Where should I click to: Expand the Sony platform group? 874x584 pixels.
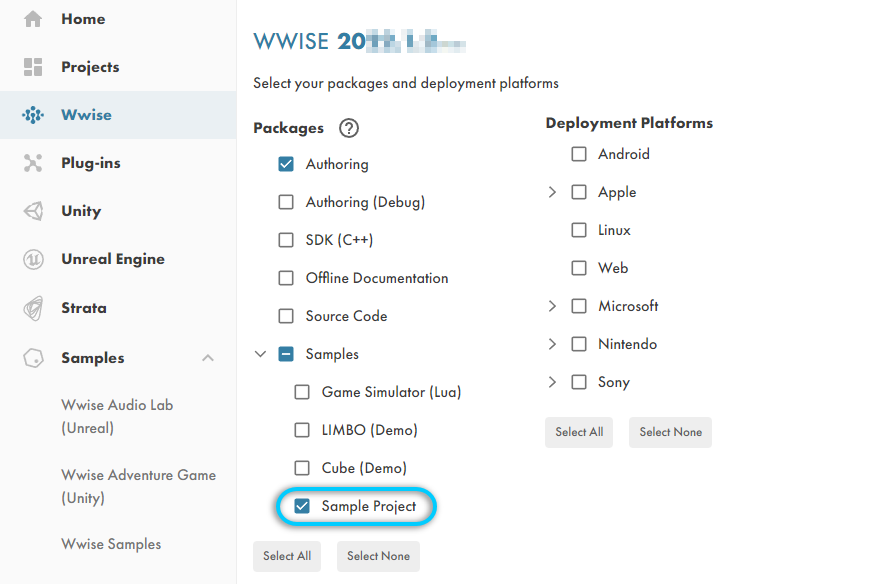click(x=552, y=382)
